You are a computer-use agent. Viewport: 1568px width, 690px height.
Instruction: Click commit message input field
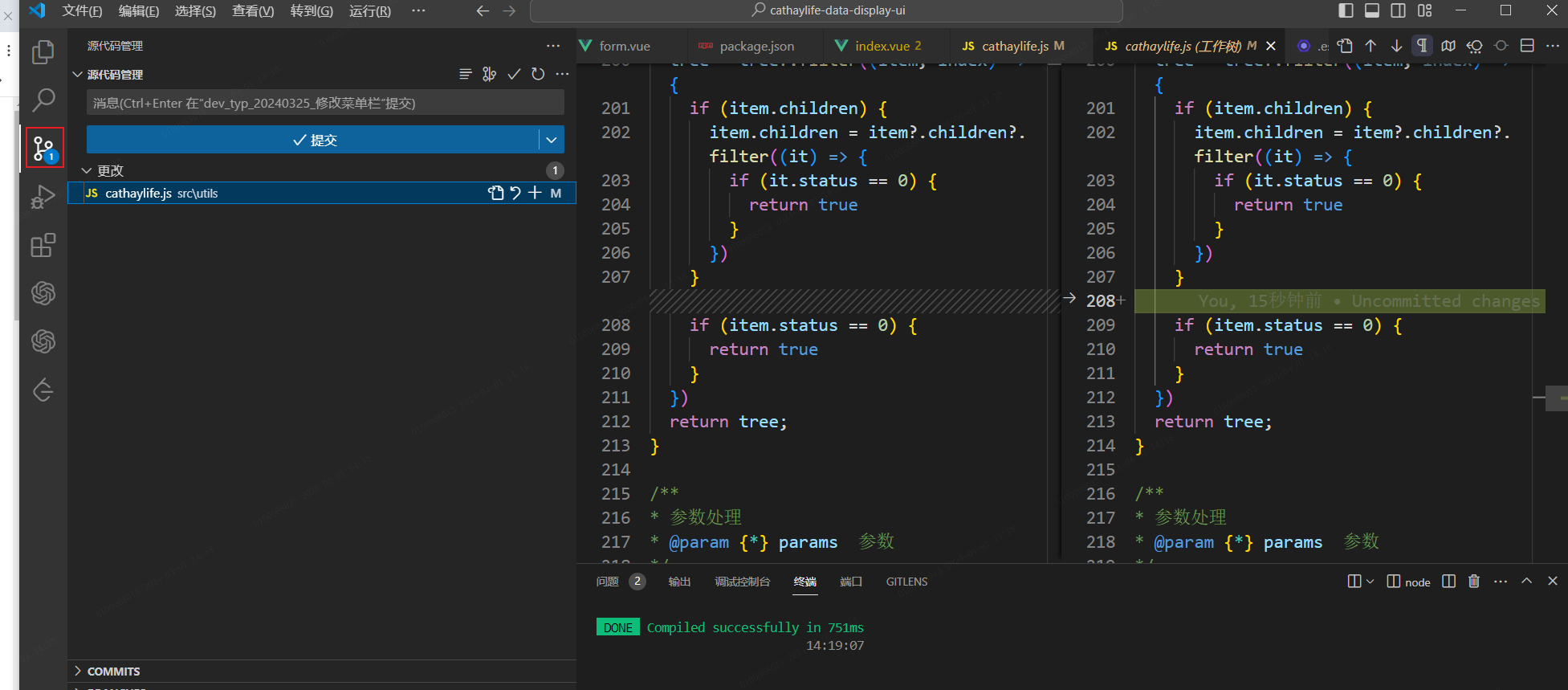point(325,103)
